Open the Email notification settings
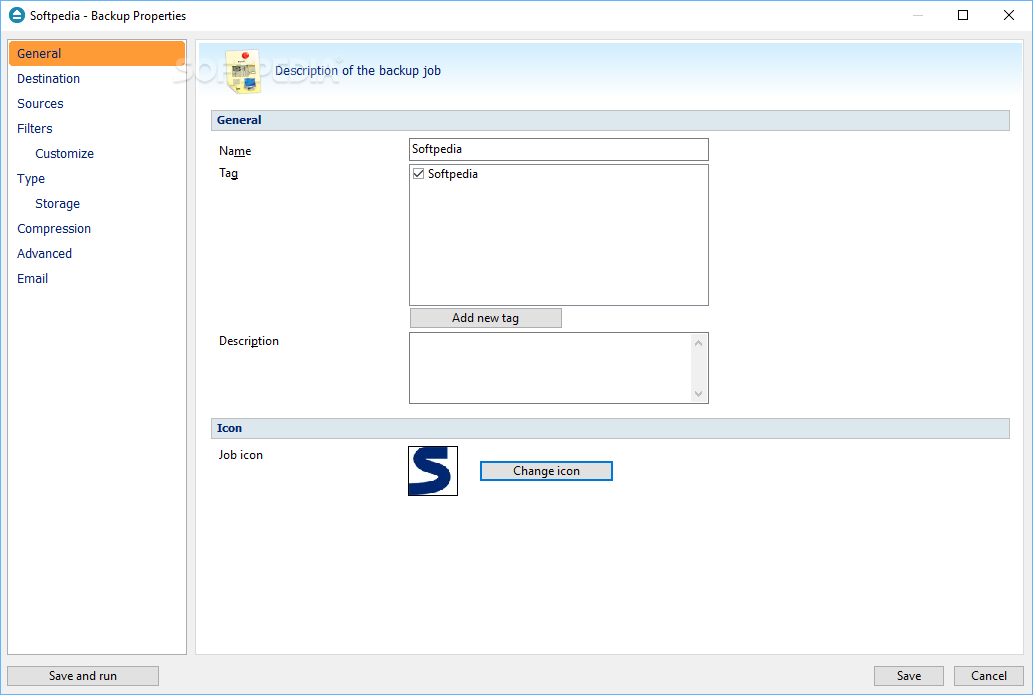This screenshot has height=695, width=1033. 32,279
